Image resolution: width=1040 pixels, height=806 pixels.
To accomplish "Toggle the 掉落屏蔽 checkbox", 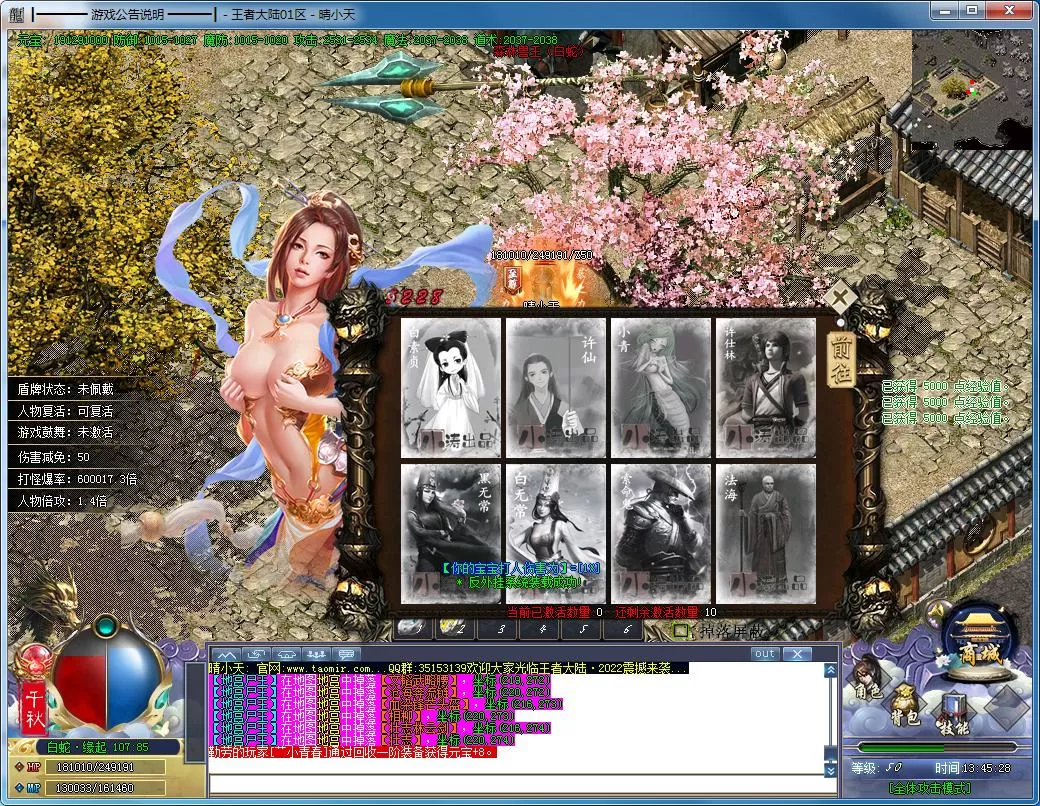I will pyautogui.click(x=681, y=631).
